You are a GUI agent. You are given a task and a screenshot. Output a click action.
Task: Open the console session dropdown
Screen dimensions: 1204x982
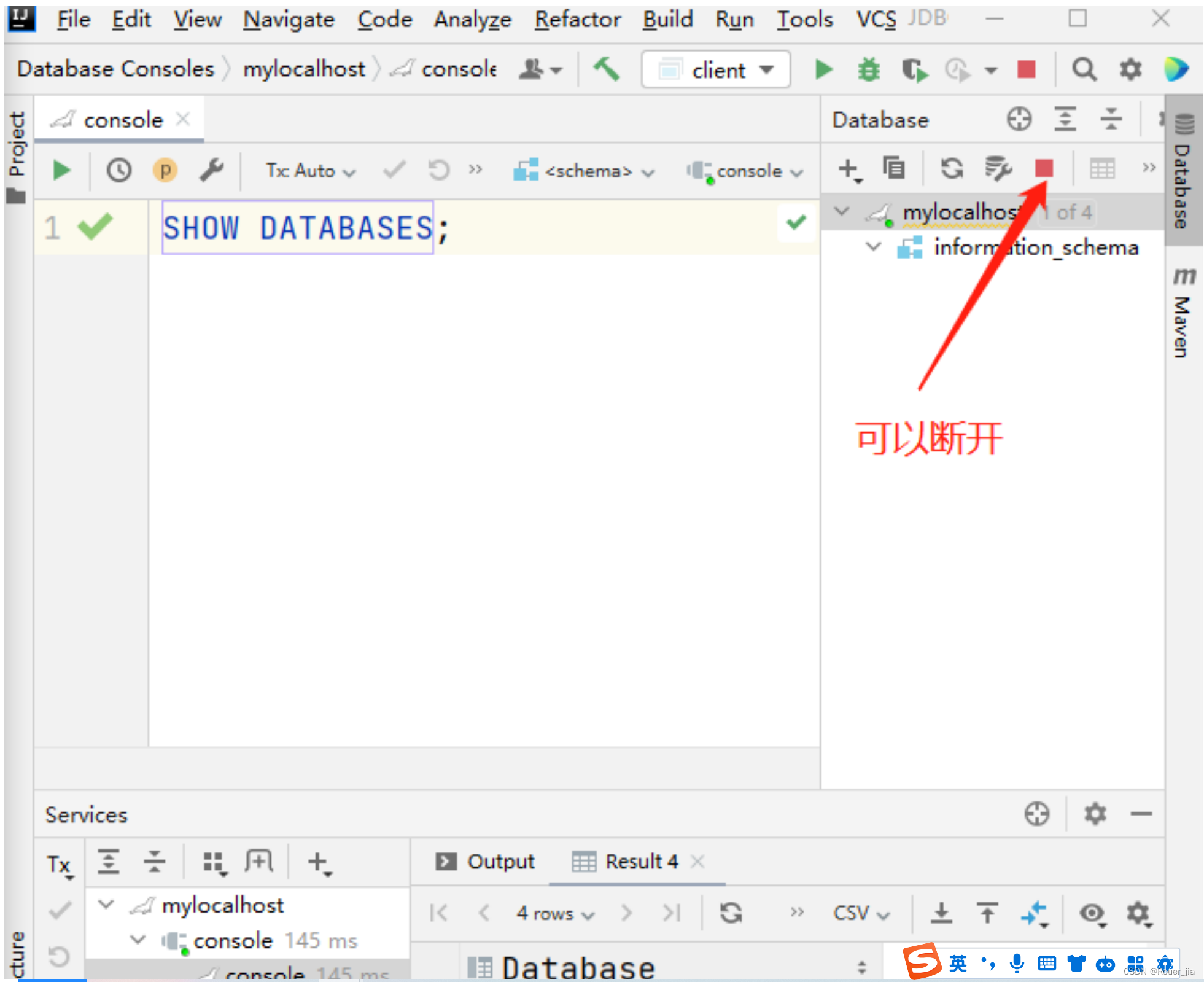[745, 171]
